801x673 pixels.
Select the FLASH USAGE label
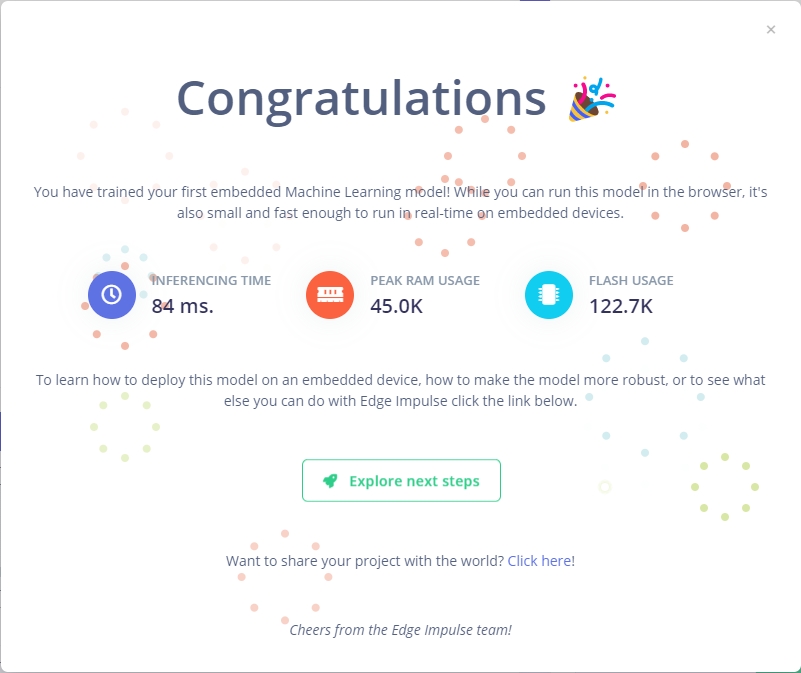click(631, 281)
